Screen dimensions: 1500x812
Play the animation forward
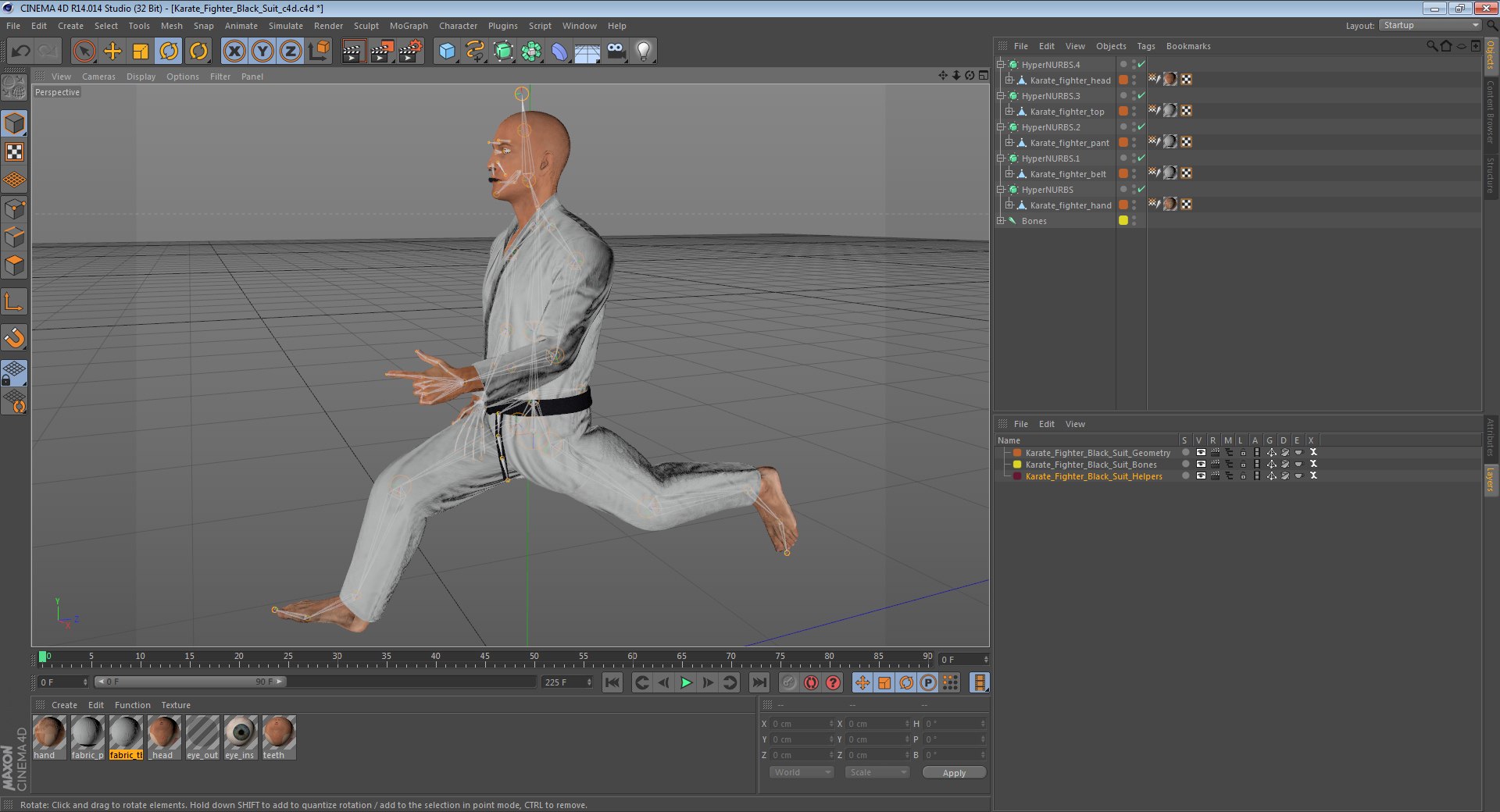[685, 682]
